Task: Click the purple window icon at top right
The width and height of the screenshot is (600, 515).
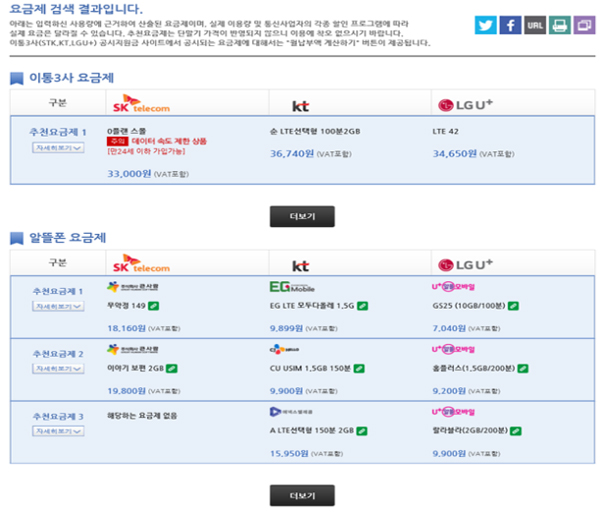Action: pos(584,25)
